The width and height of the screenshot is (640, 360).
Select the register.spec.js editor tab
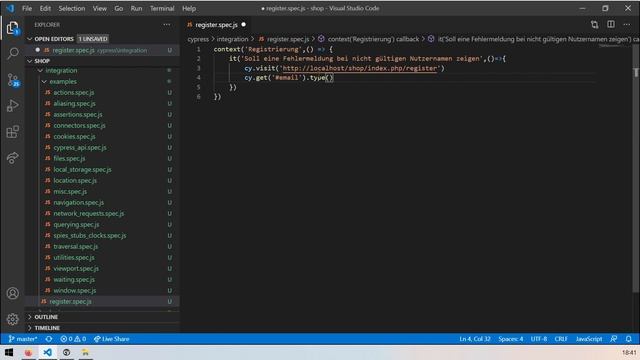(x=216, y=24)
